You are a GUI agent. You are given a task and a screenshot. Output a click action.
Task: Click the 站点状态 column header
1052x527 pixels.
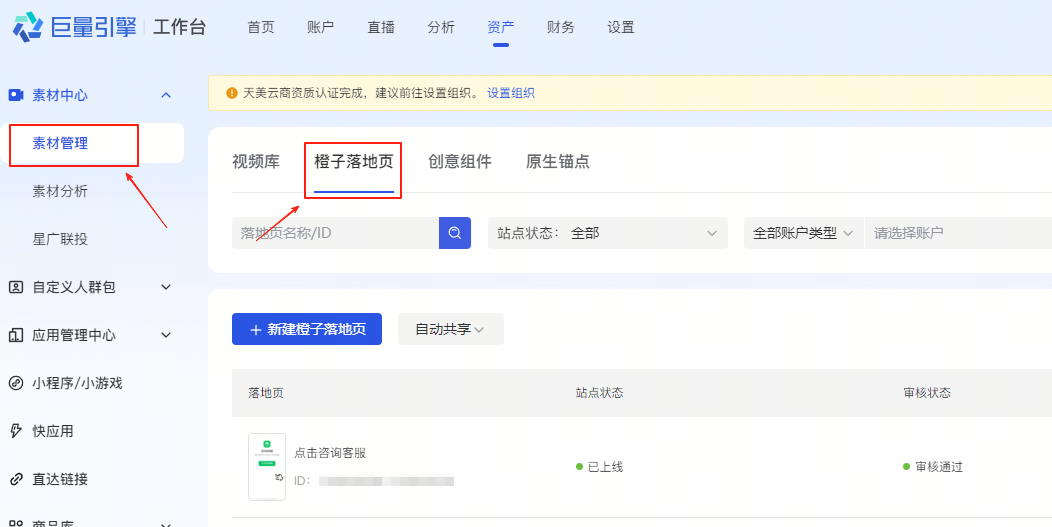[x=600, y=393]
